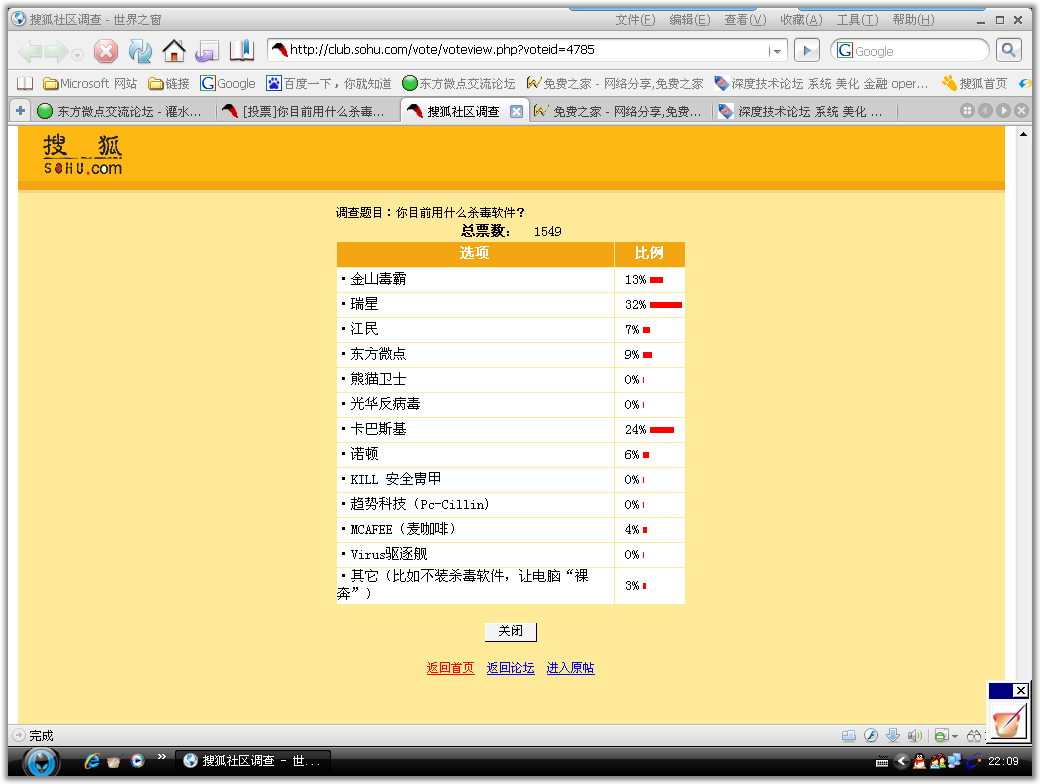Launch Internet Explorer from quick launch
The width and height of the screenshot is (1040, 784).
point(93,762)
